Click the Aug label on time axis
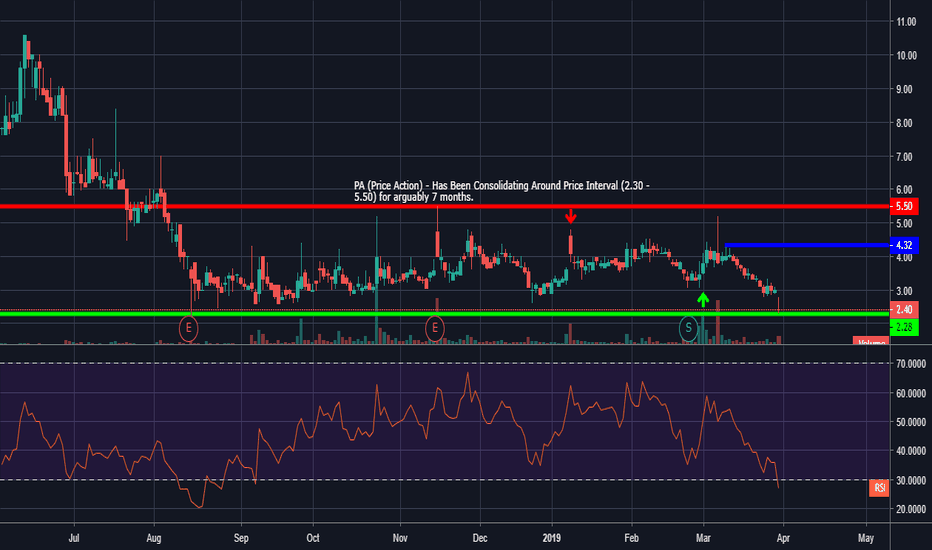This screenshot has width=932, height=550. pos(154,538)
